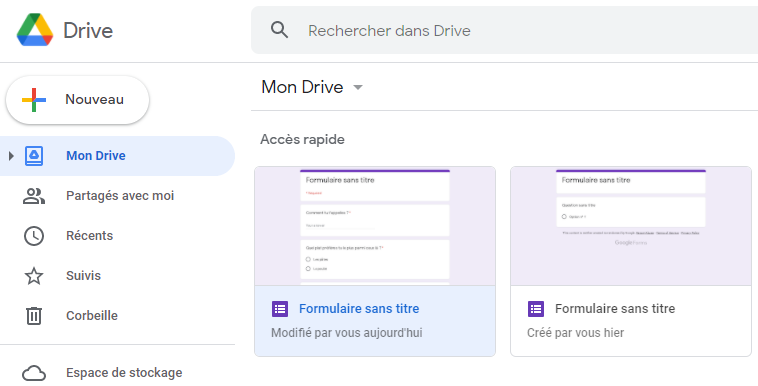Open the Corbeille label in the sidebar

[92, 316]
